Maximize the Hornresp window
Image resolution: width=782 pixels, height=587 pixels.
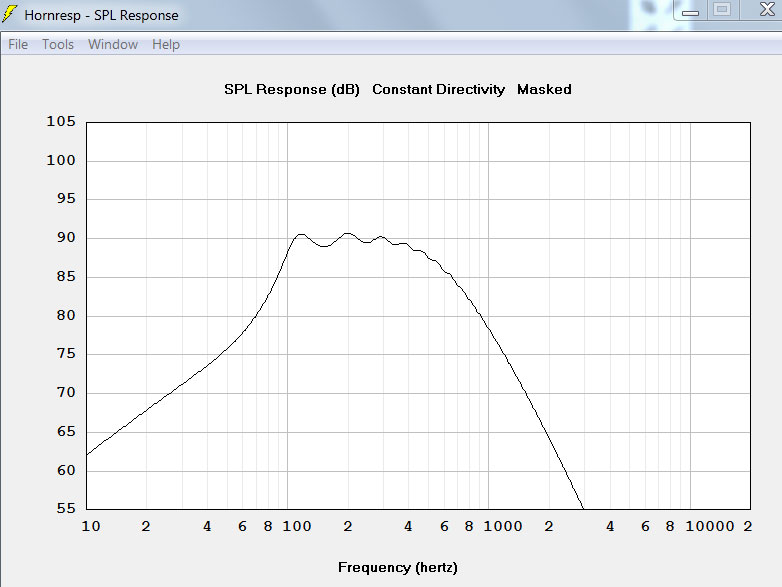coord(722,10)
